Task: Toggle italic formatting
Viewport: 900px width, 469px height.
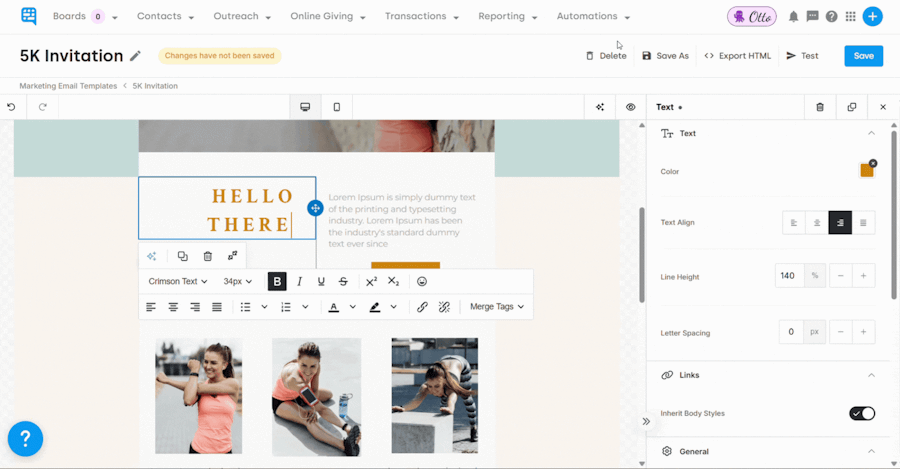Action: 299,281
